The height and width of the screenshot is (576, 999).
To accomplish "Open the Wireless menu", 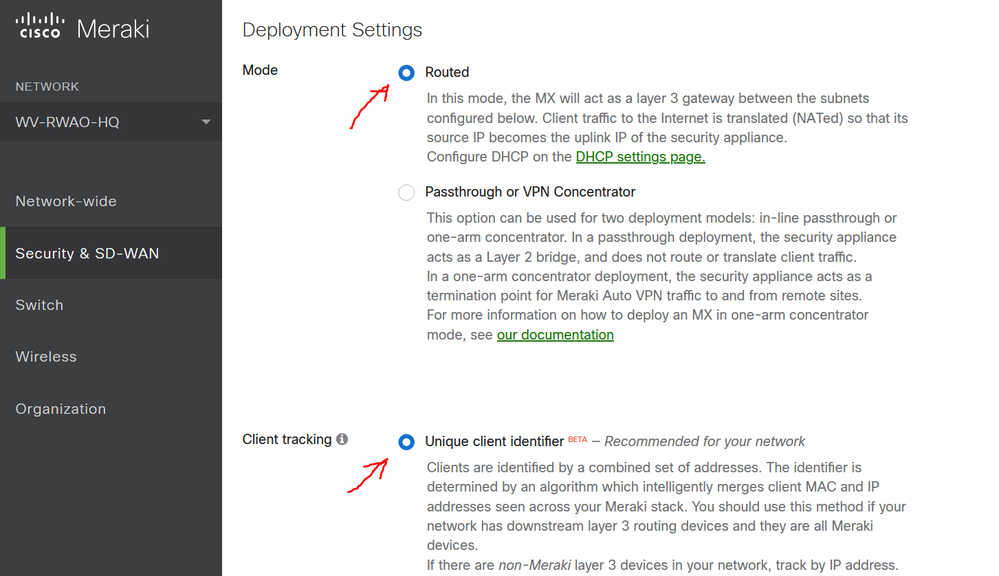I will [x=111, y=357].
